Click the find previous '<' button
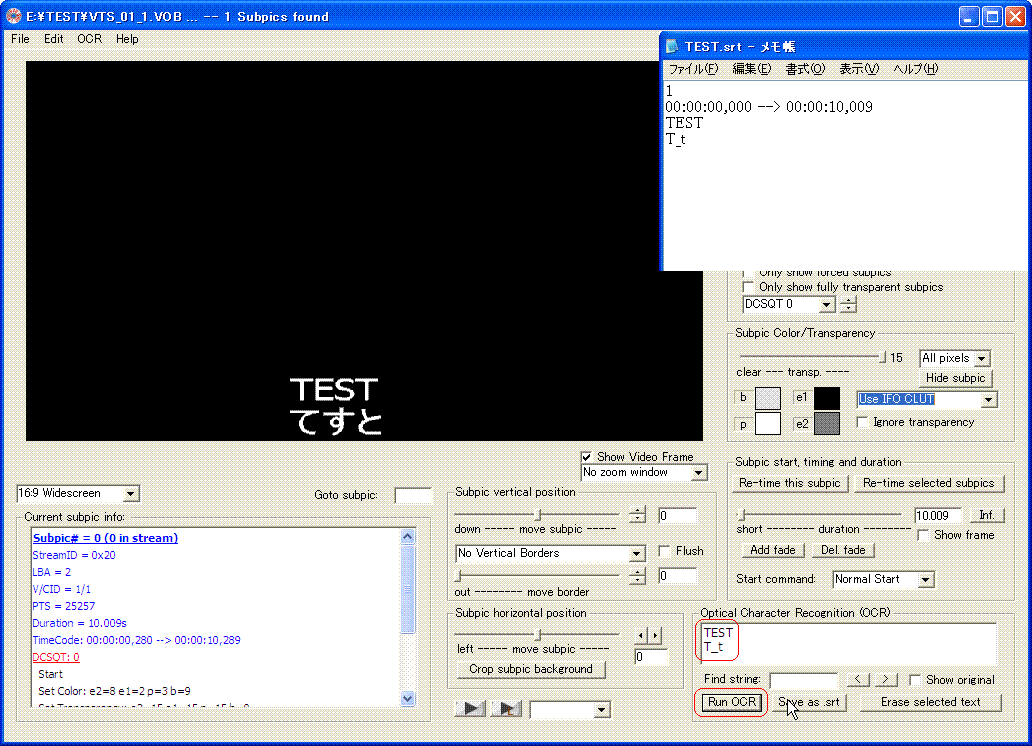 [858, 679]
